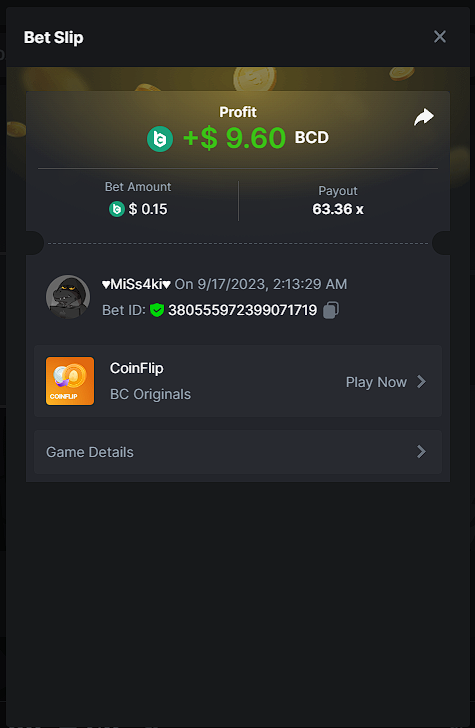The image size is (475, 728).
Task: Click Play Now link
Action: tap(376, 382)
